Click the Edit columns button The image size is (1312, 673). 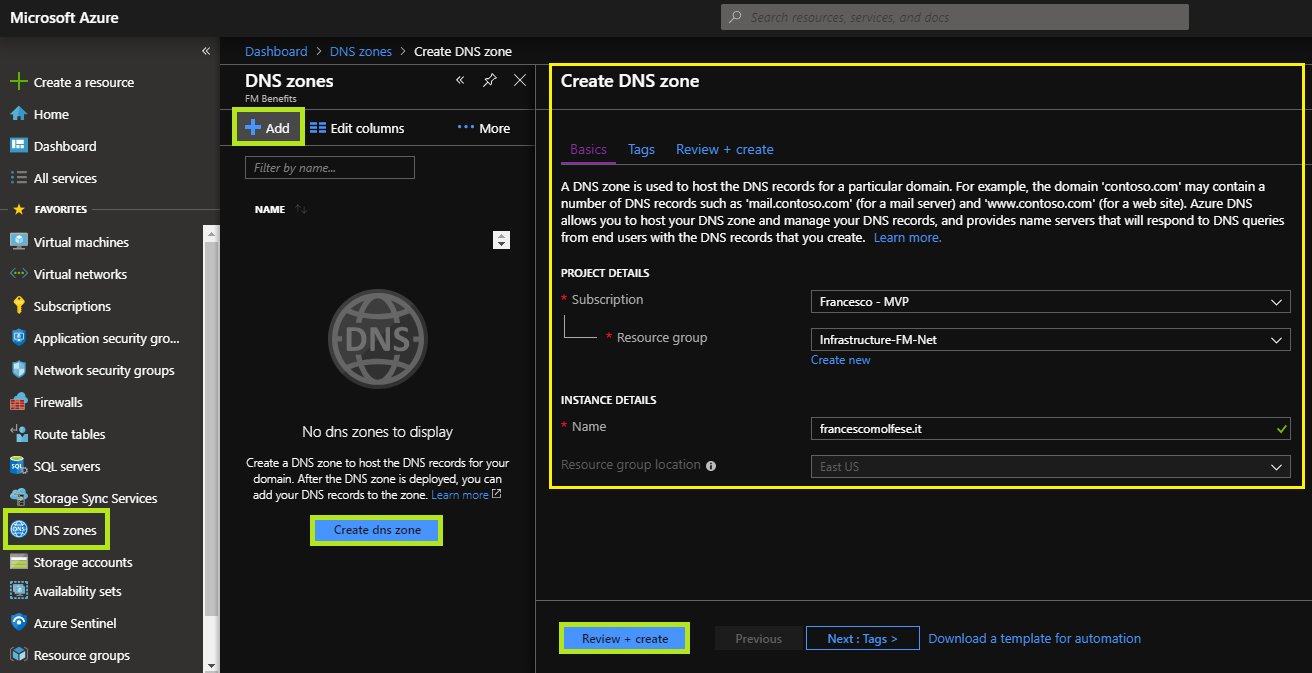click(x=357, y=128)
